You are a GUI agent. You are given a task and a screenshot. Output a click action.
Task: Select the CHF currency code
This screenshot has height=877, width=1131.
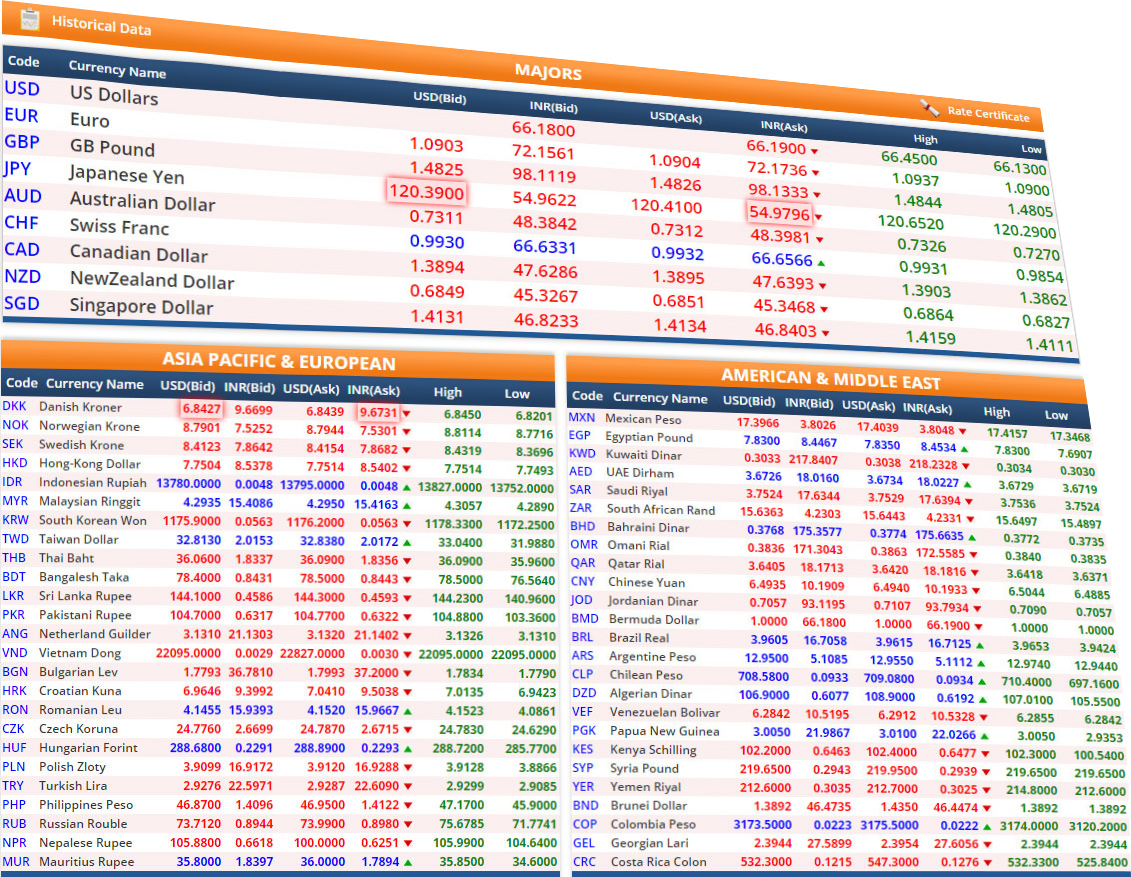[x=22, y=223]
